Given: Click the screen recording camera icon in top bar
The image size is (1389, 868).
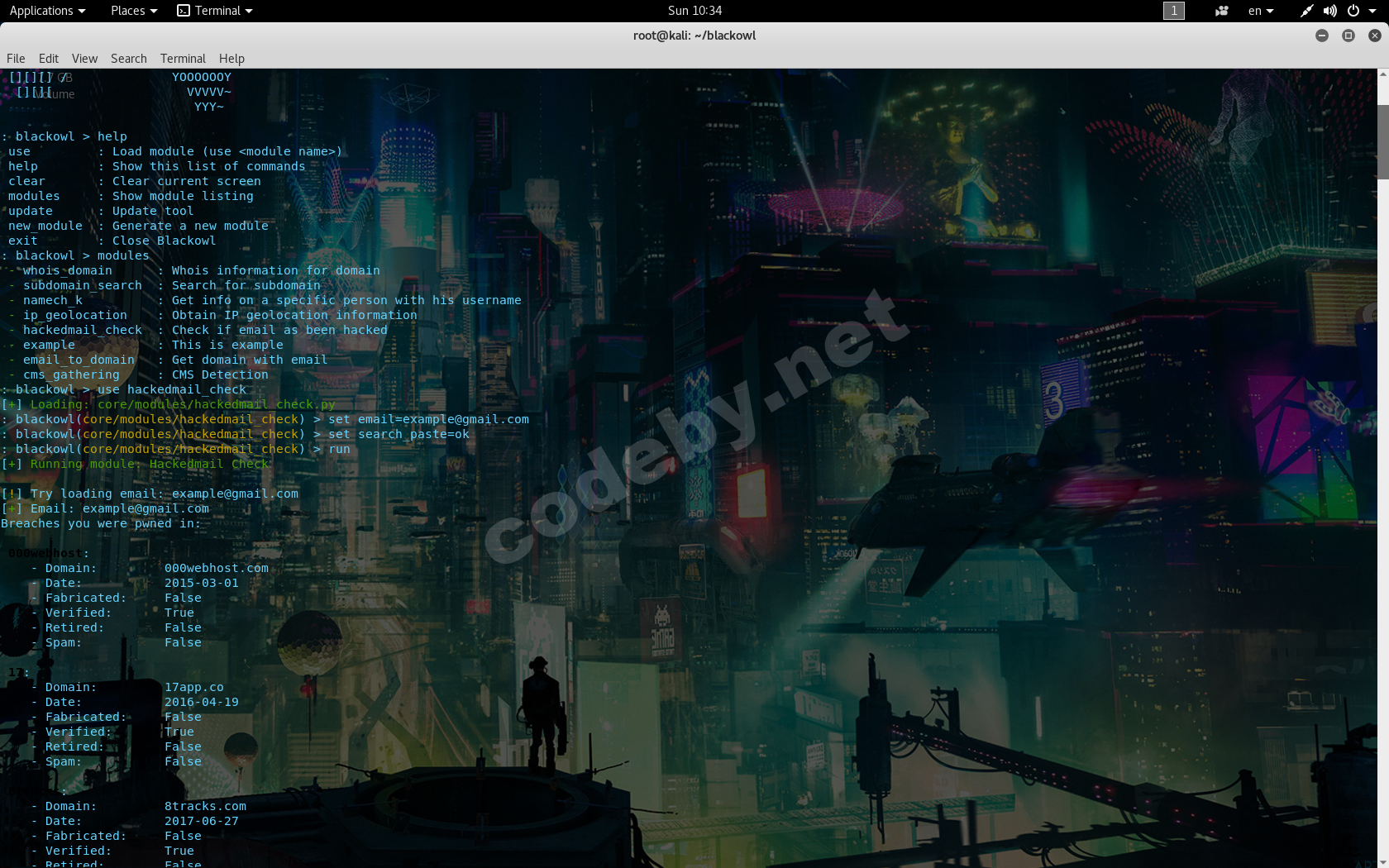Looking at the screenshot, I should point(1222,11).
